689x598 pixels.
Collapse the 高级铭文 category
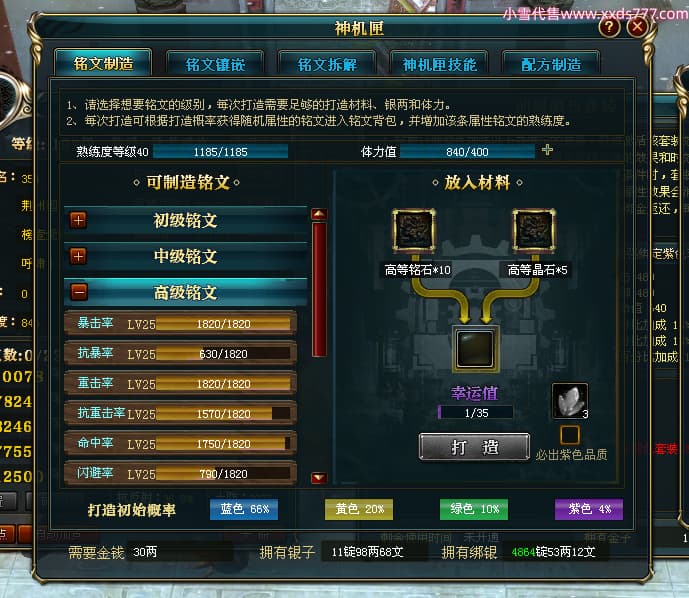pos(79,292)
